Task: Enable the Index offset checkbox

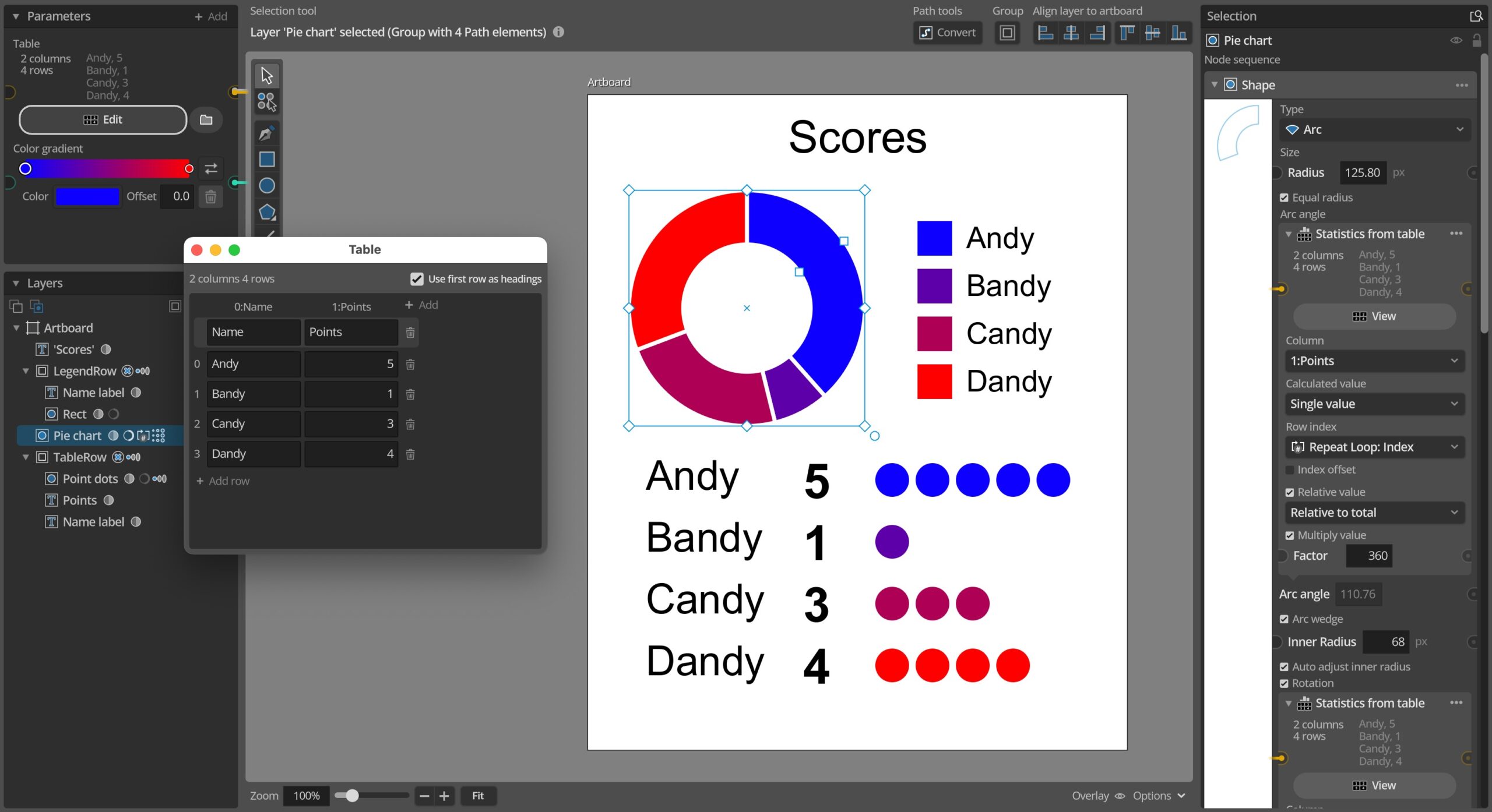Action: coord(1289,469)
